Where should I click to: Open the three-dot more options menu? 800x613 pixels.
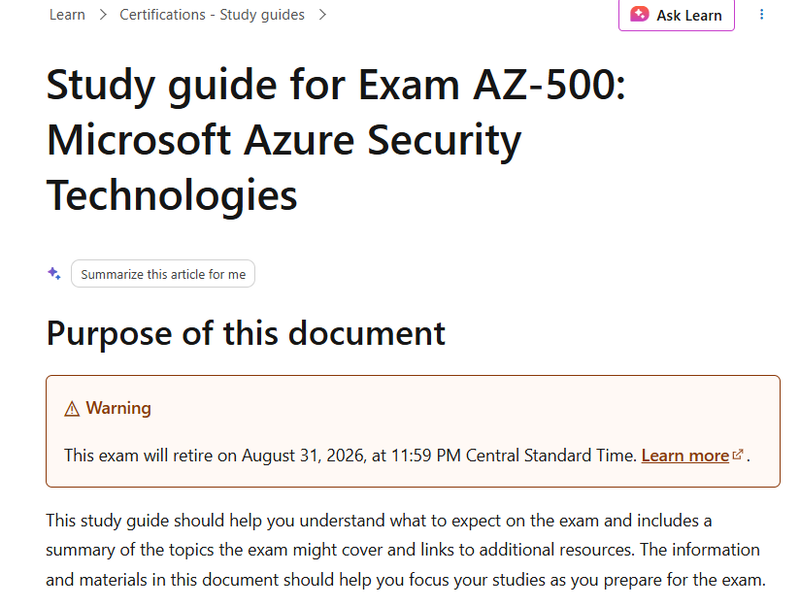point(761,14)
